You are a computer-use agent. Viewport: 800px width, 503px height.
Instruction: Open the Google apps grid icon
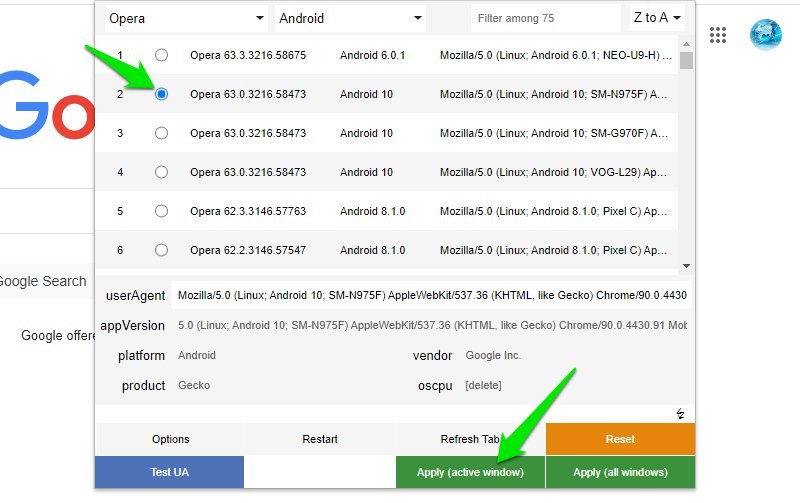pos(717,35)
